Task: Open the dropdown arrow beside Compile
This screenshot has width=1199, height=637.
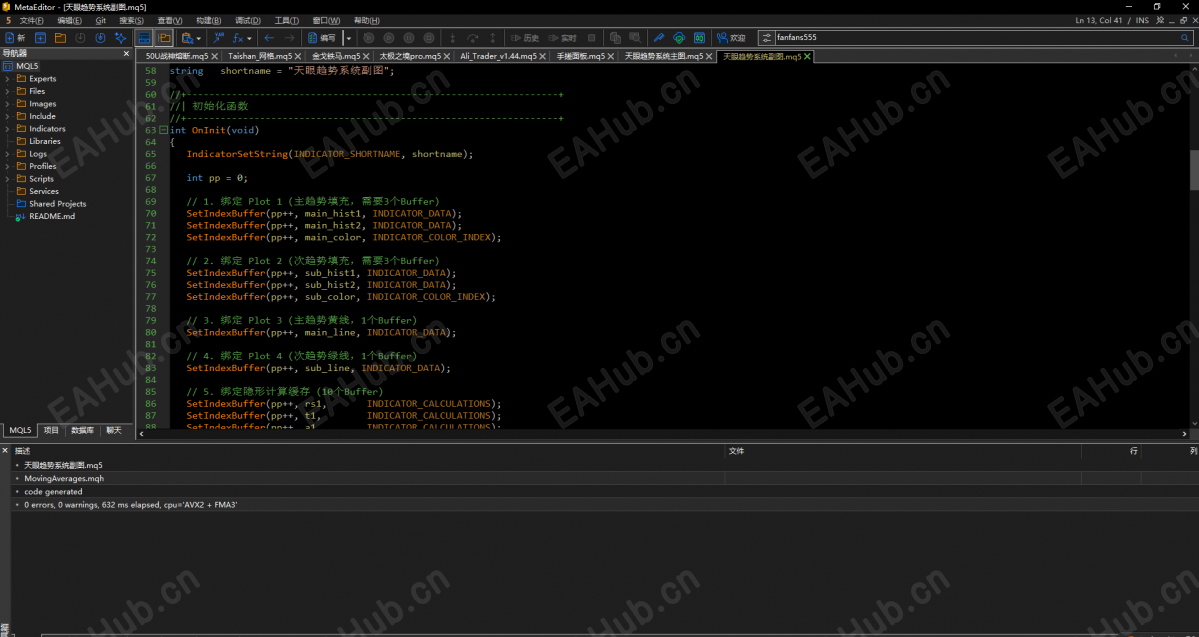Action: [x=349, y=37]
